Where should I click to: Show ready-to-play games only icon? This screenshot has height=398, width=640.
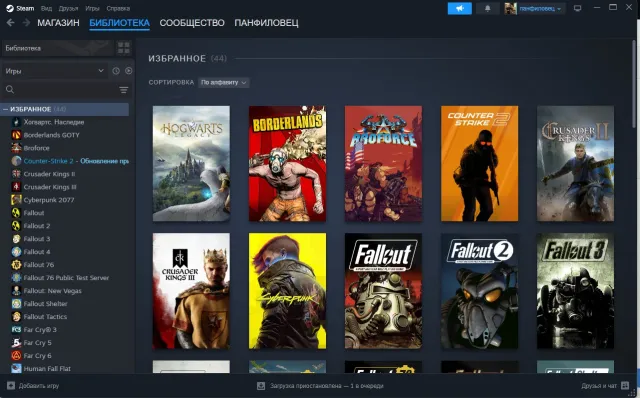tap(129, 71)
